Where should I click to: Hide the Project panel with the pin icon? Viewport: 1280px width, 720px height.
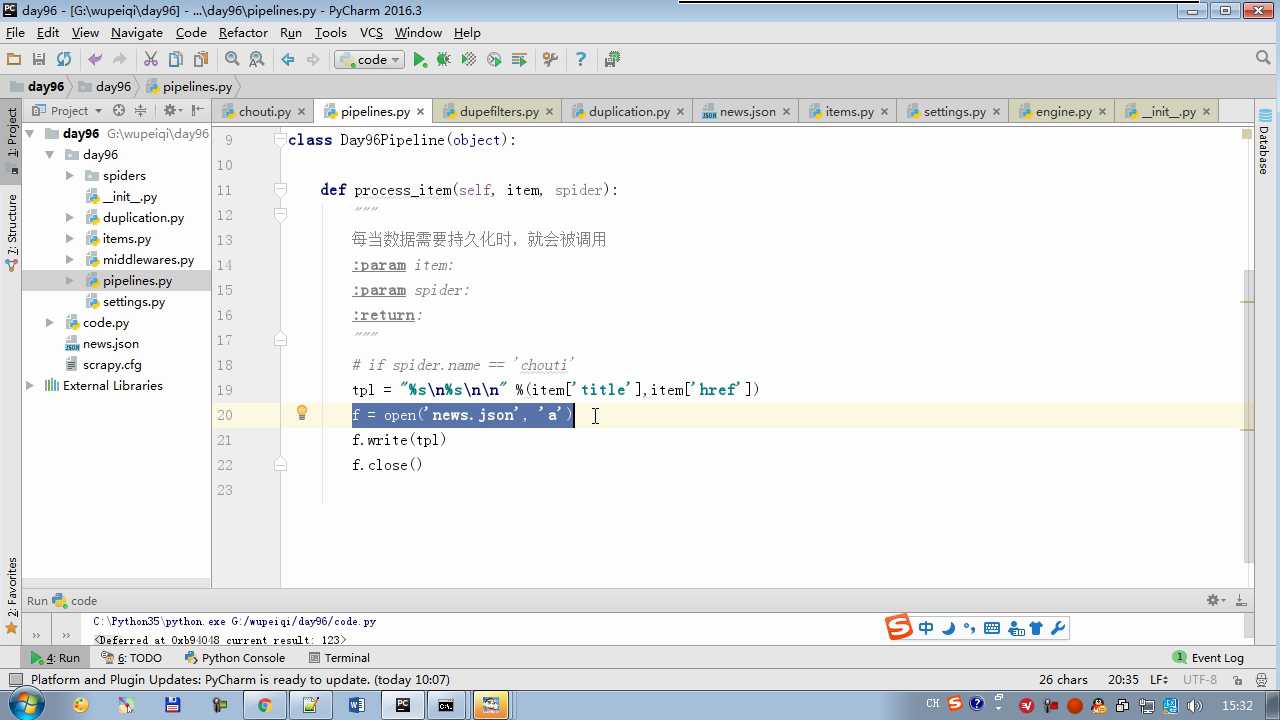197,111
